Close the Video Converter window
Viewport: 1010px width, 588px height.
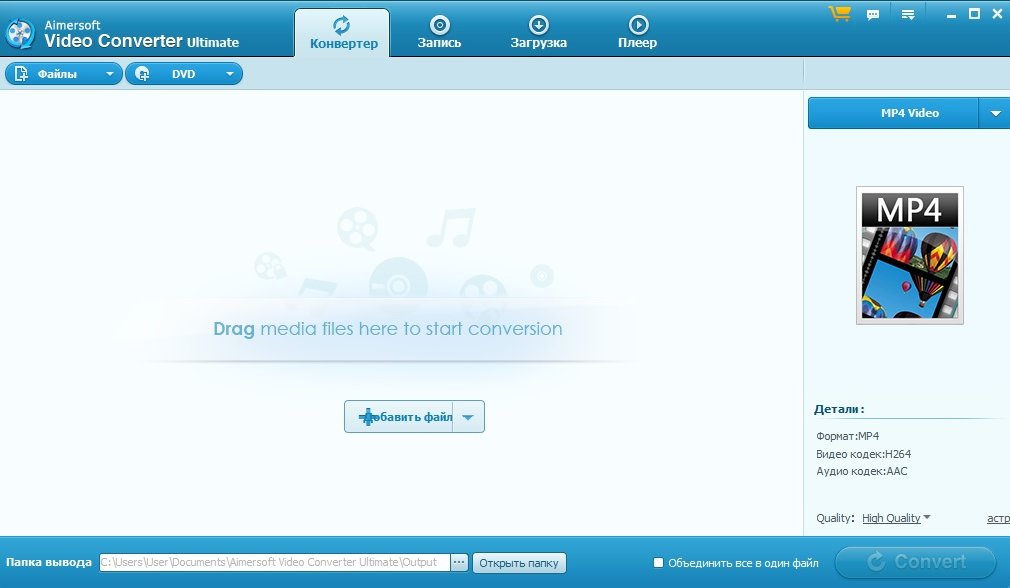click(x=998, y=14)
